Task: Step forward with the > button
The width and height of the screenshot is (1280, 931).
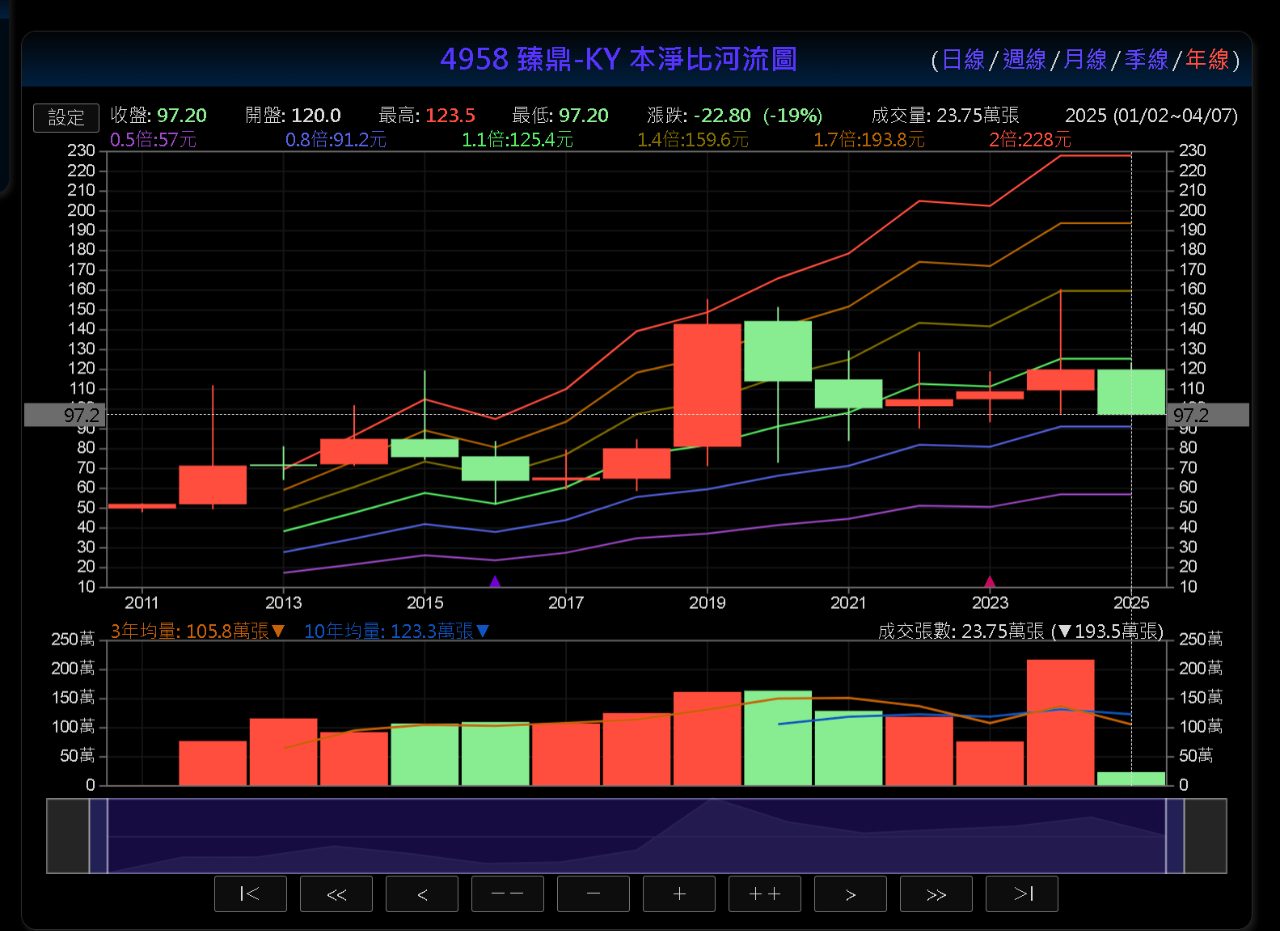Action: pos(850,894)
